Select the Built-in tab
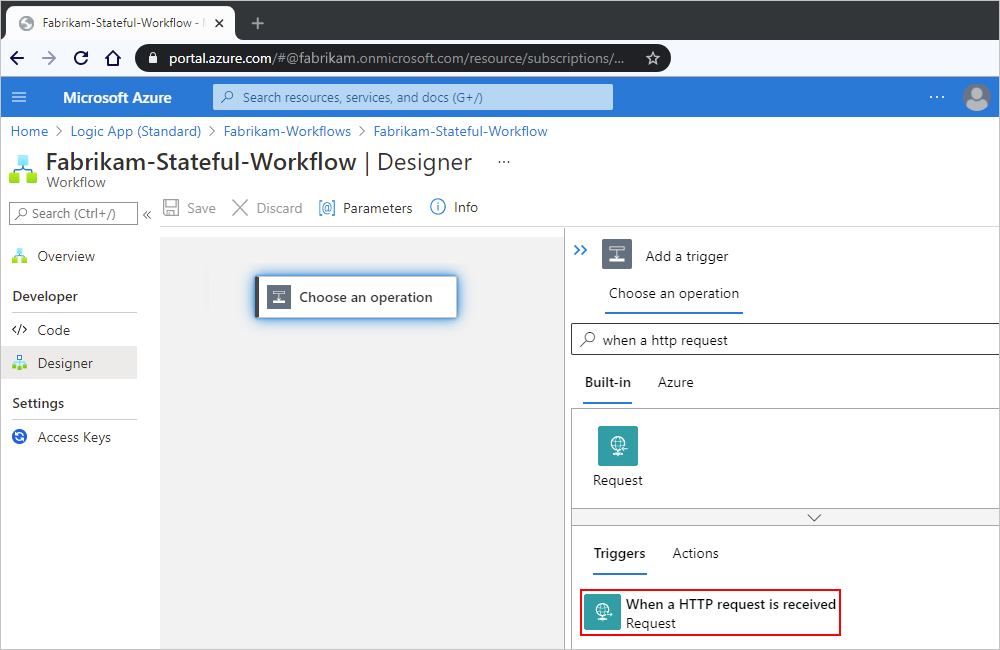1000x650 pixels. [x=608, y=382]
